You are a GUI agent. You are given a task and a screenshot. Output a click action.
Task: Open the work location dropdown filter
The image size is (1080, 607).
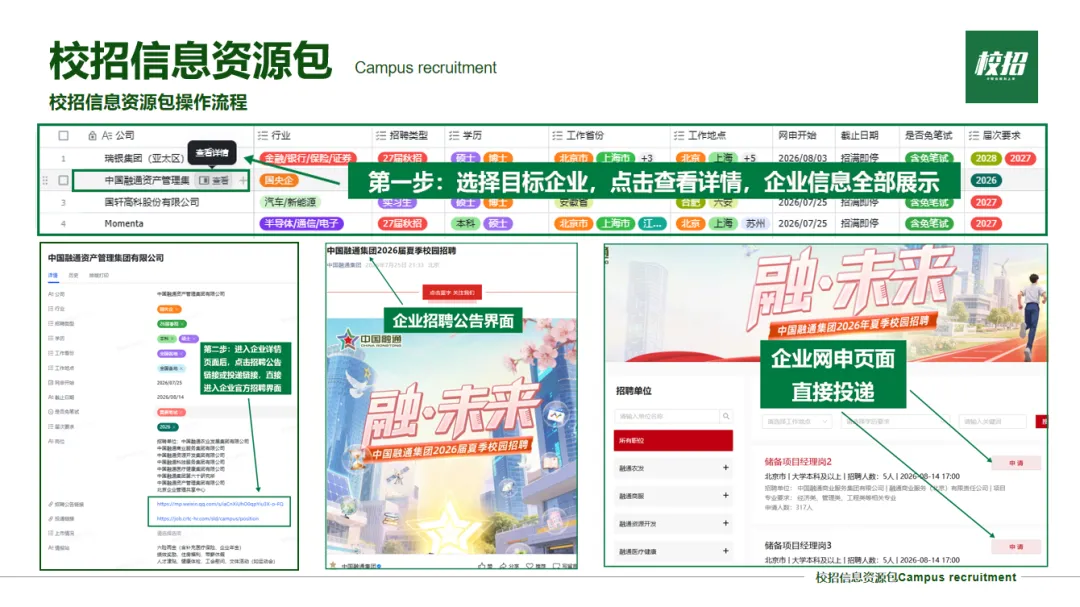click(798, 421)
